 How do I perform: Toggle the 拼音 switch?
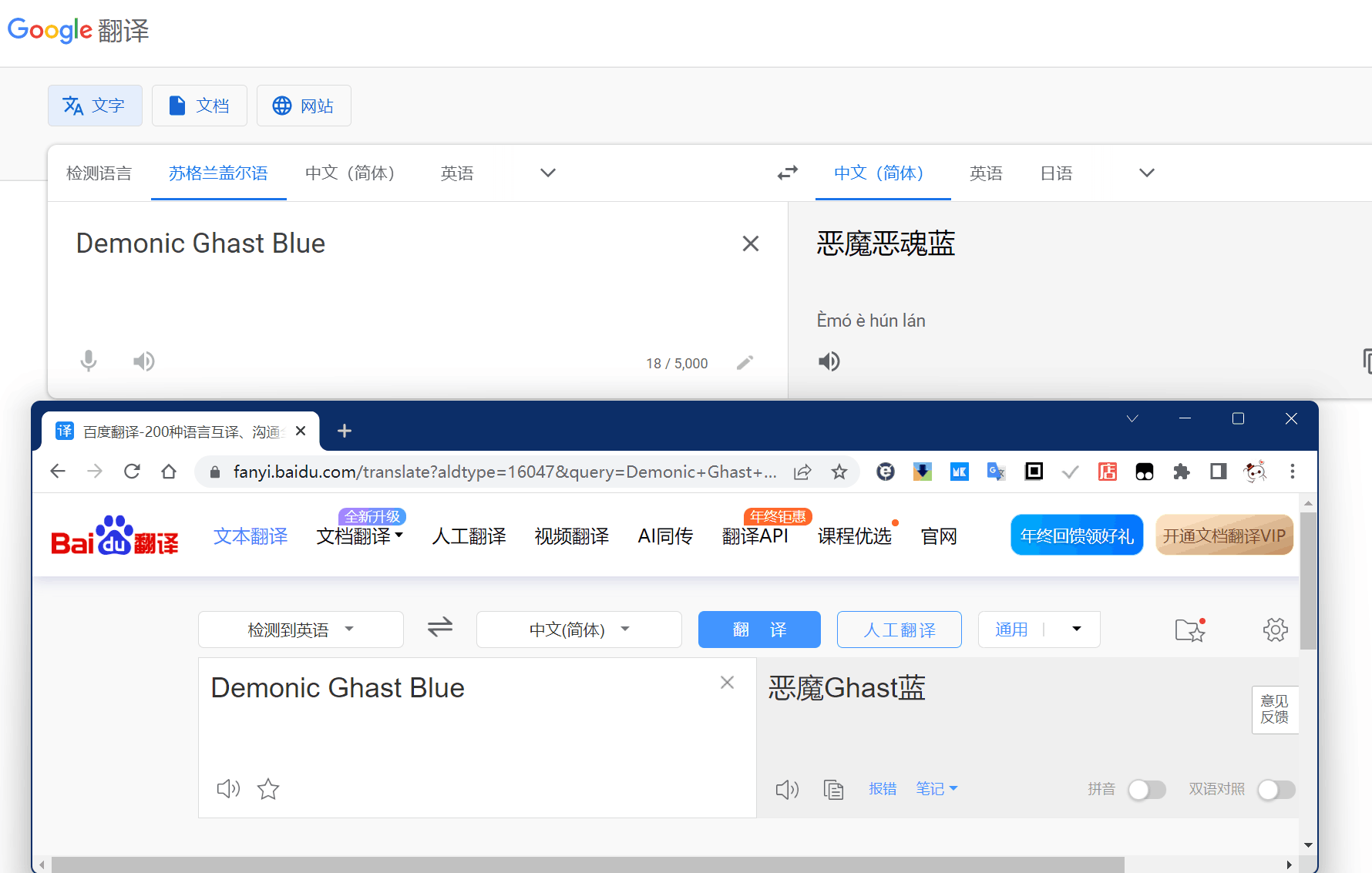pos(1147,789)
